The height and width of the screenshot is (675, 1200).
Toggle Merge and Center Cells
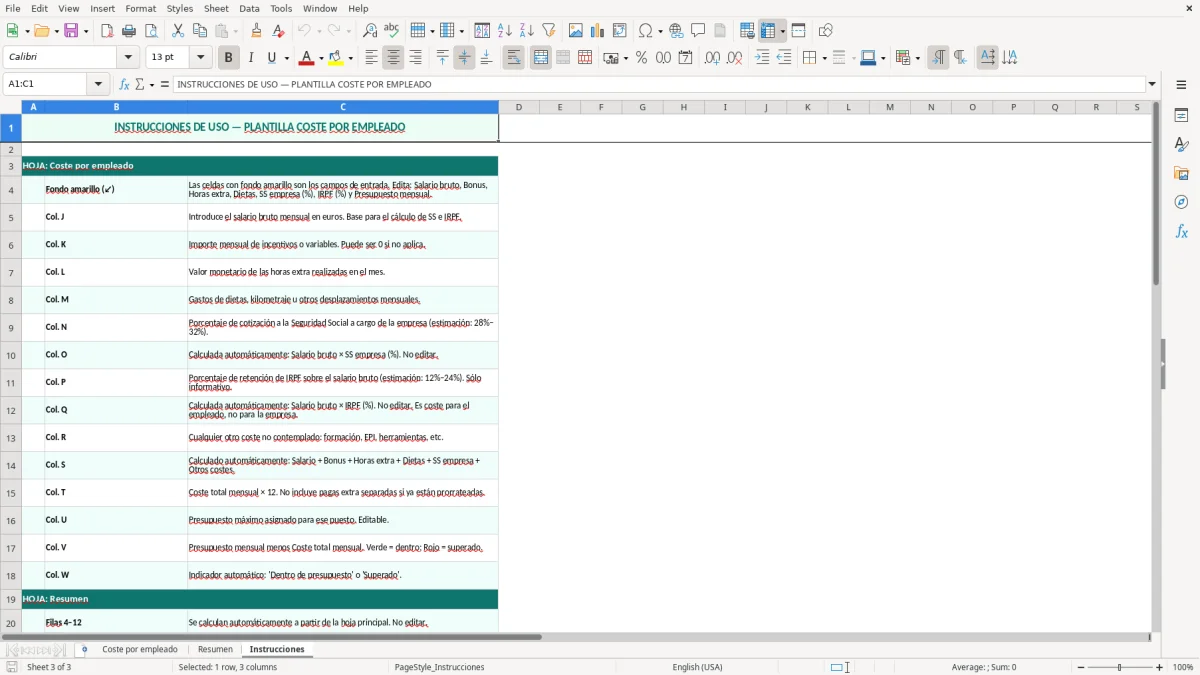pyautogui.click(x=541, y=58)
